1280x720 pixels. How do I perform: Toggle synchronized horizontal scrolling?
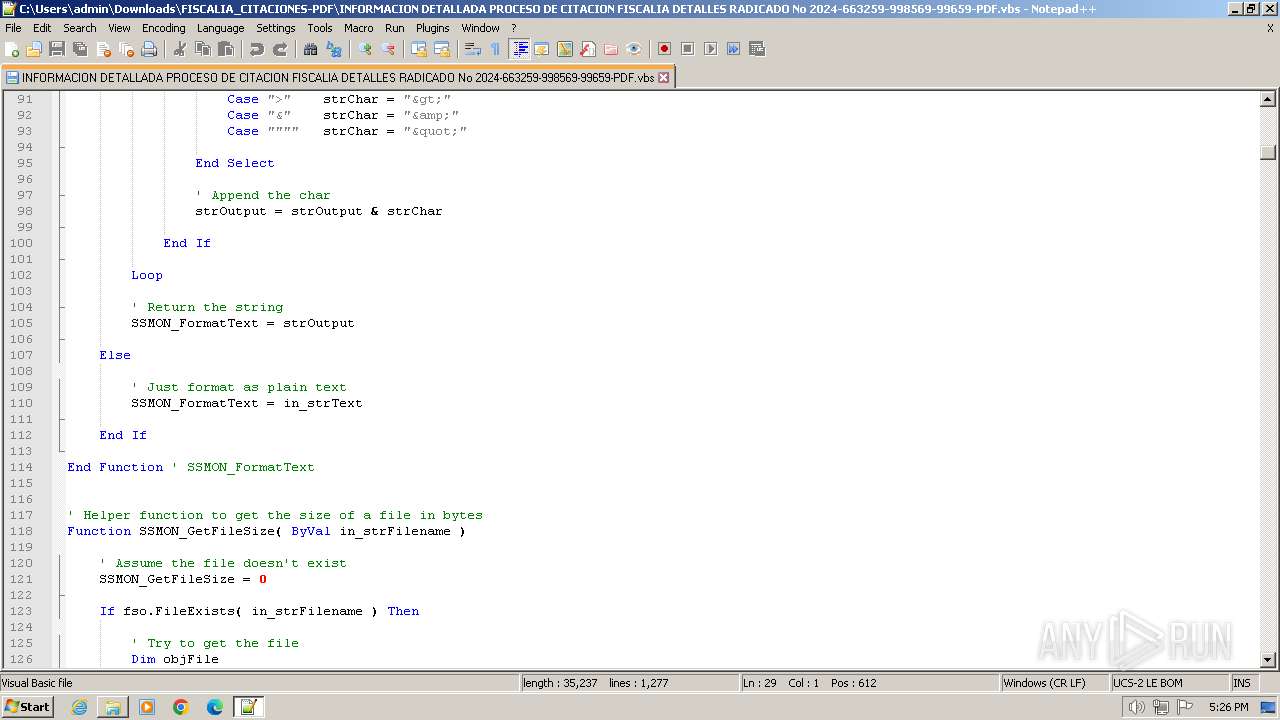click(x=442, y=49)
